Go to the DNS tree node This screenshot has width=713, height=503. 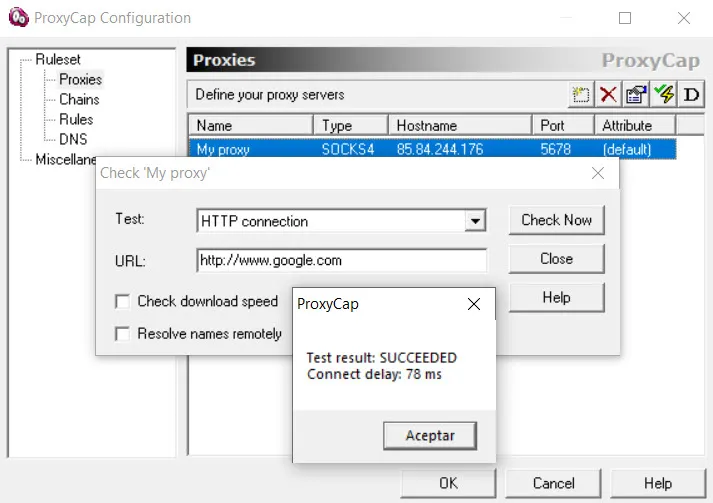tap(73, 139)
